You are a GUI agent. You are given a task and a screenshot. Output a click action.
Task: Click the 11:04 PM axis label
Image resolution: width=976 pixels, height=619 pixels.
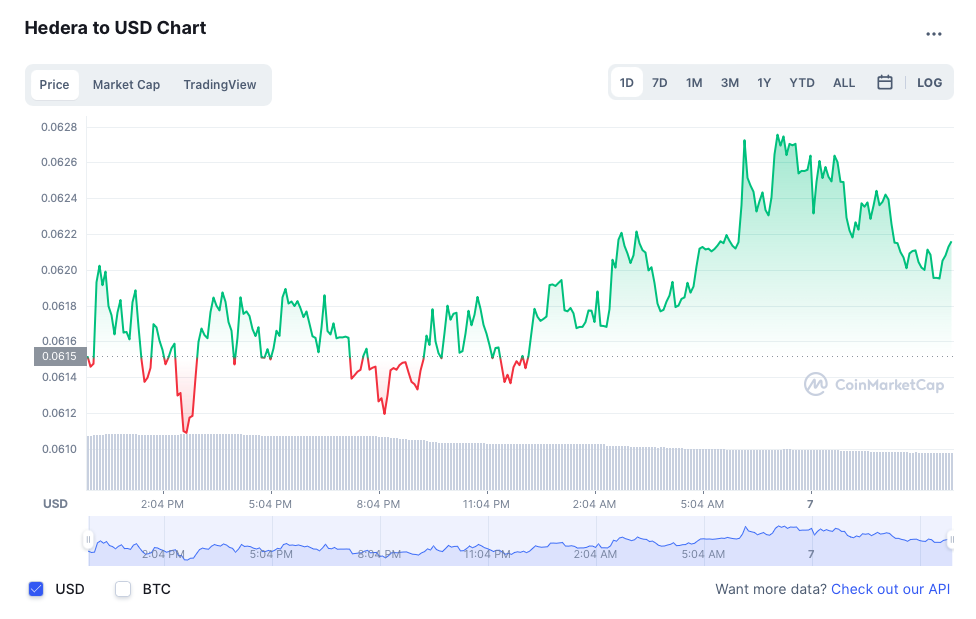(x=486, y=504)
